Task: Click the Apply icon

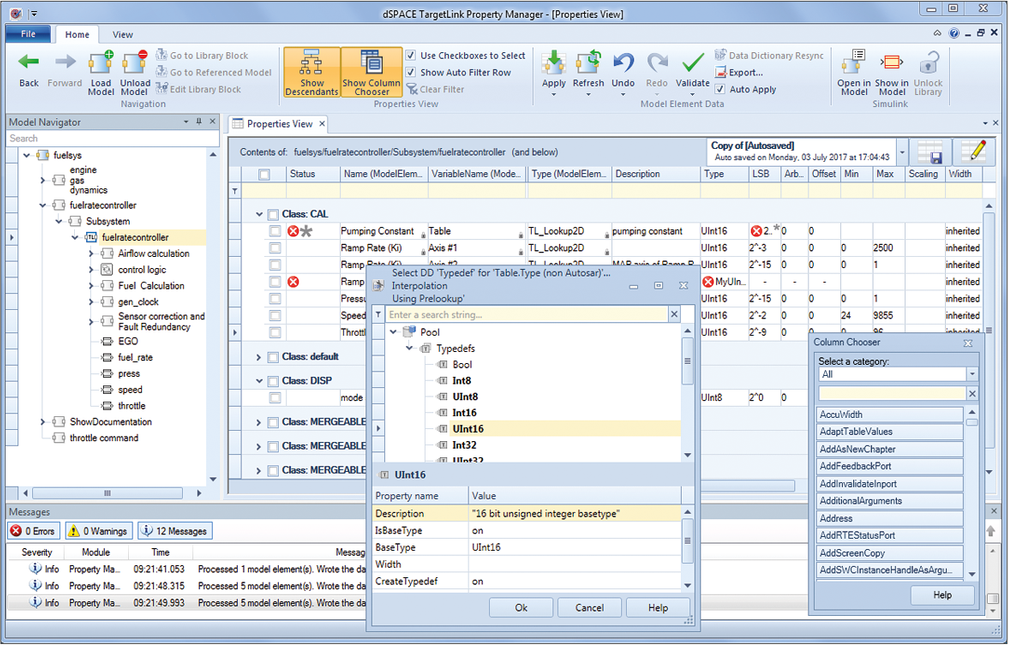Action: coord(553,63)
